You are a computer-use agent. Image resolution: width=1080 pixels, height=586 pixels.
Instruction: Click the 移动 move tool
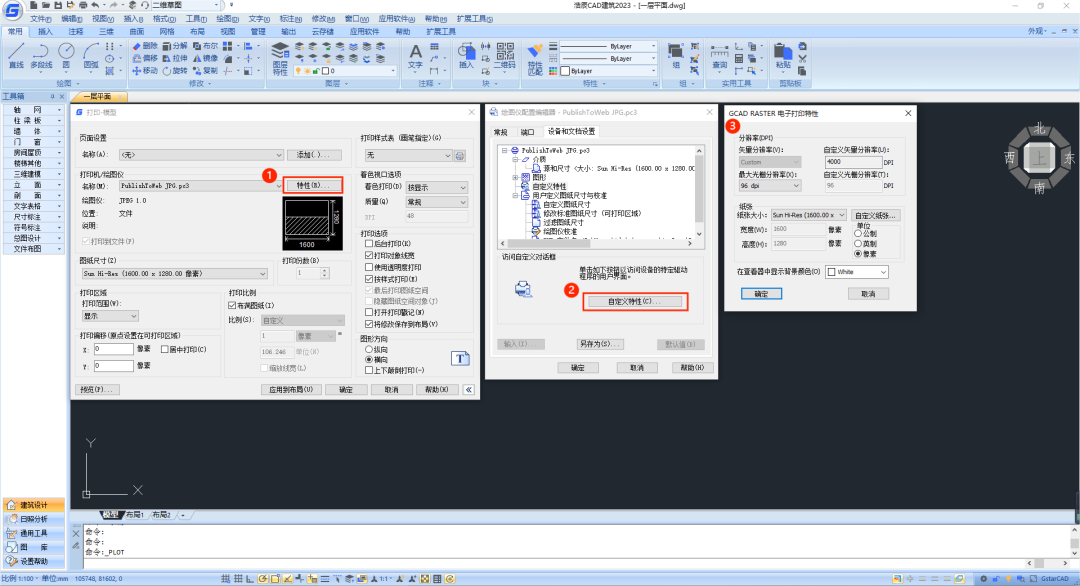click(x=145, y=71)
